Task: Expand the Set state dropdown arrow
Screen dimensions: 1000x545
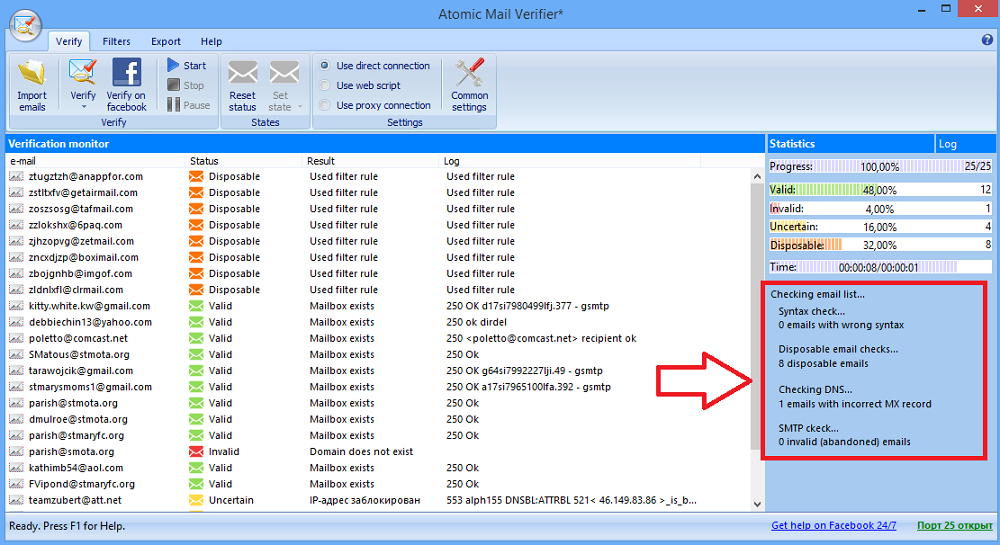Action: click(300, 107)
